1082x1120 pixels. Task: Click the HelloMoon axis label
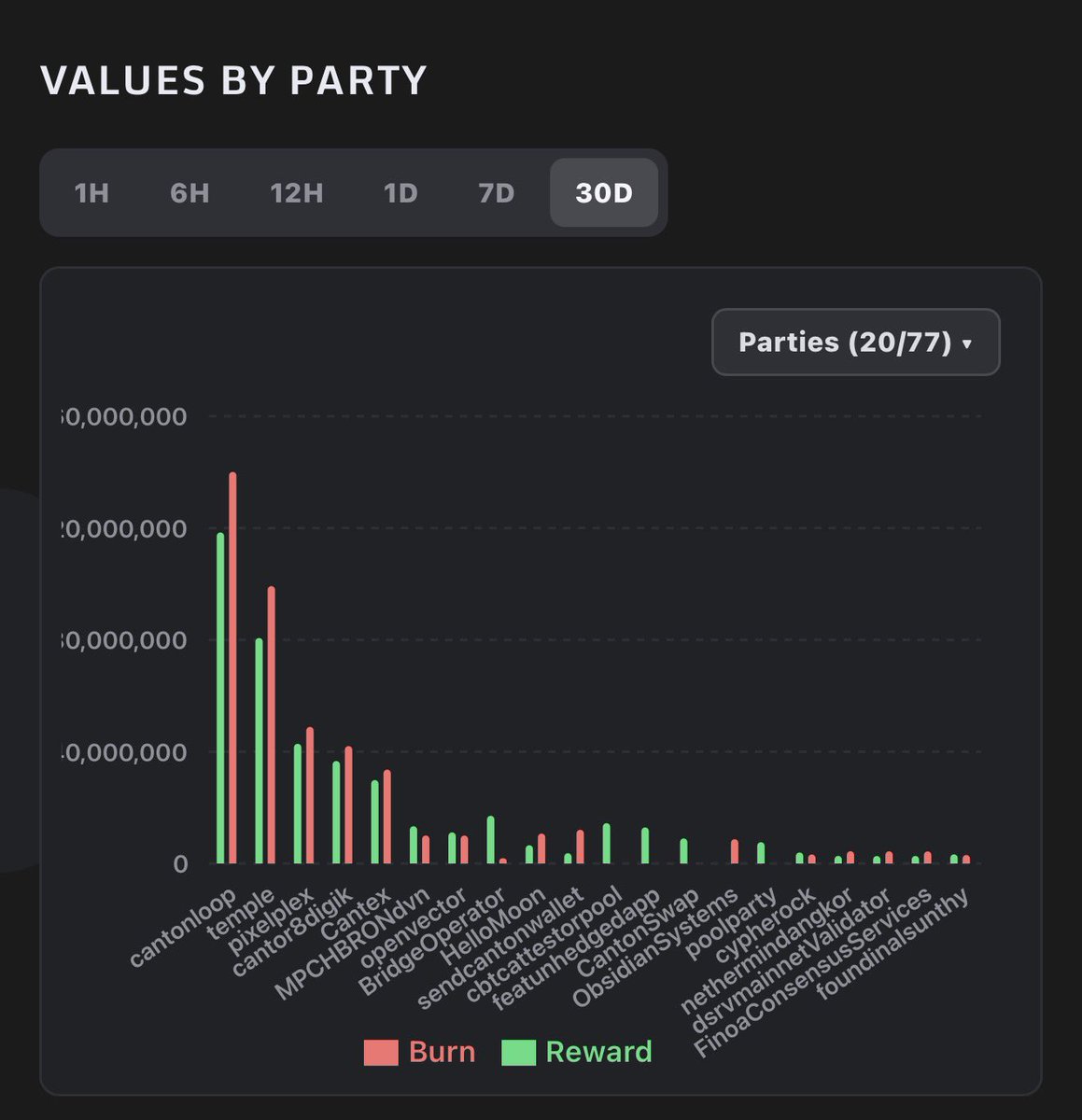(x=492, y=927)
